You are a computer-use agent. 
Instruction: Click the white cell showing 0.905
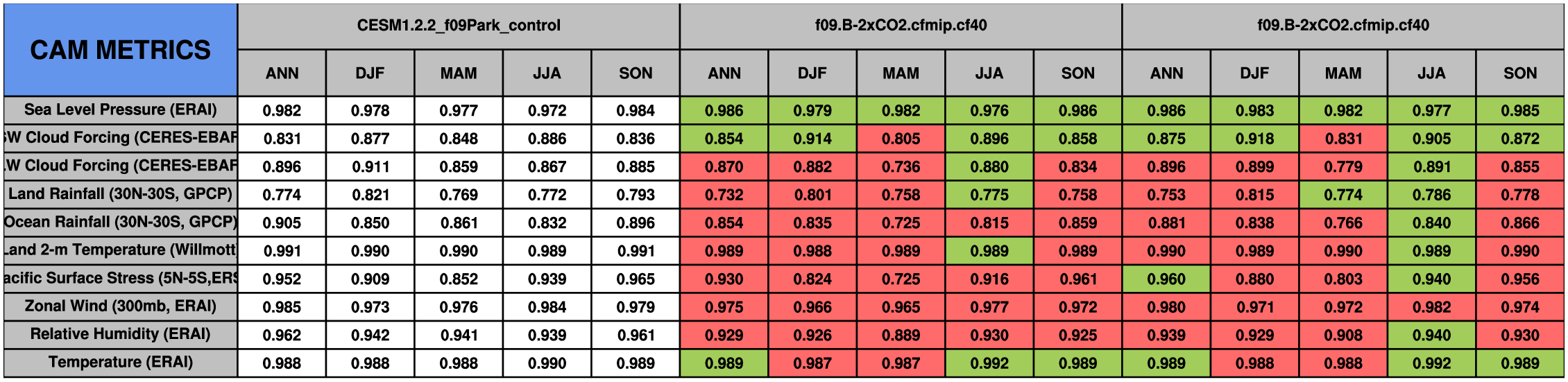(x=282, y=223)
